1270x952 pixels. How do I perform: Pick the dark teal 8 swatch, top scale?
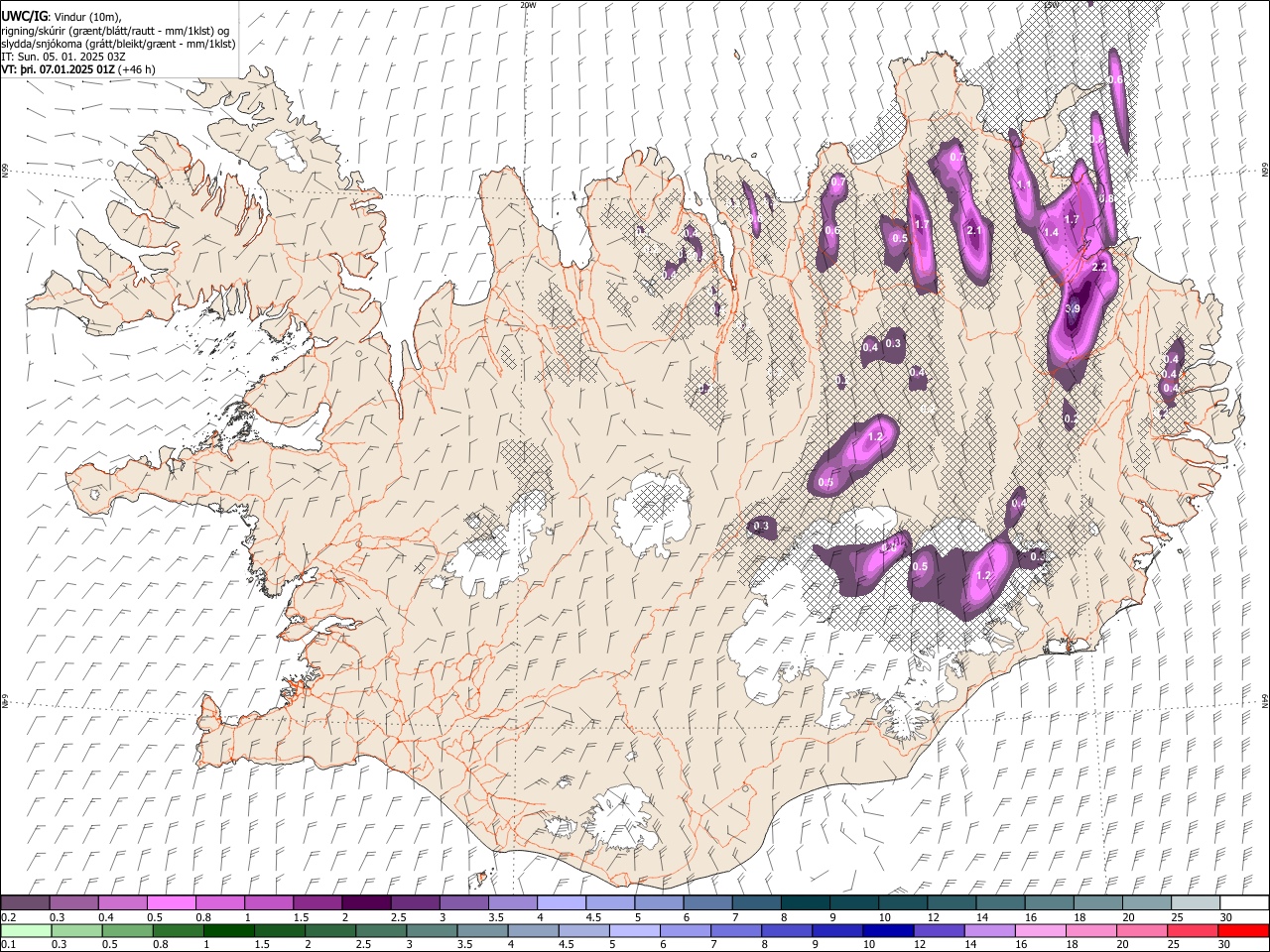[805, 902]
